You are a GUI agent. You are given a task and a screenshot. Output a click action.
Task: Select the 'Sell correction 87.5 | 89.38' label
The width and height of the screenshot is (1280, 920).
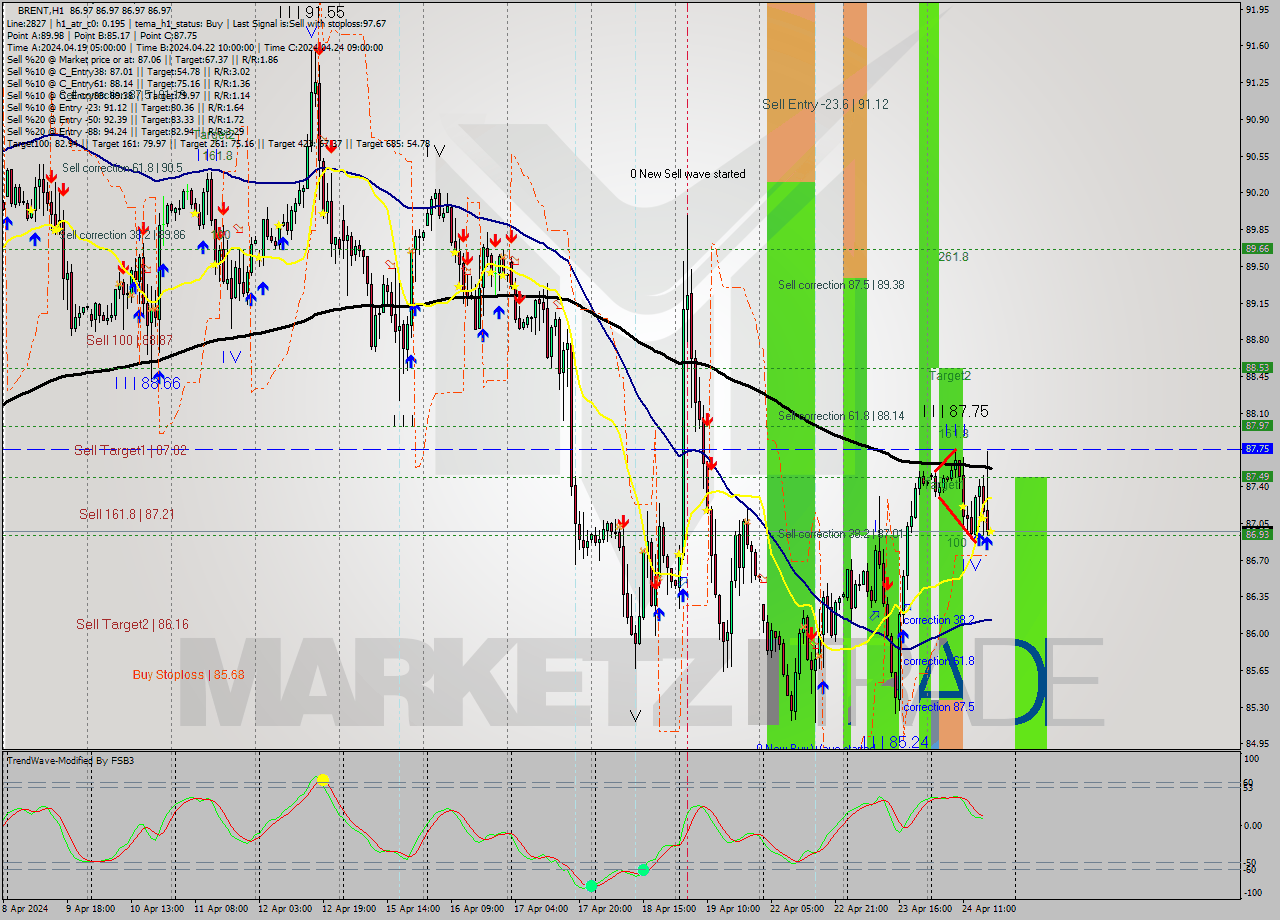[x=841, y=285]
